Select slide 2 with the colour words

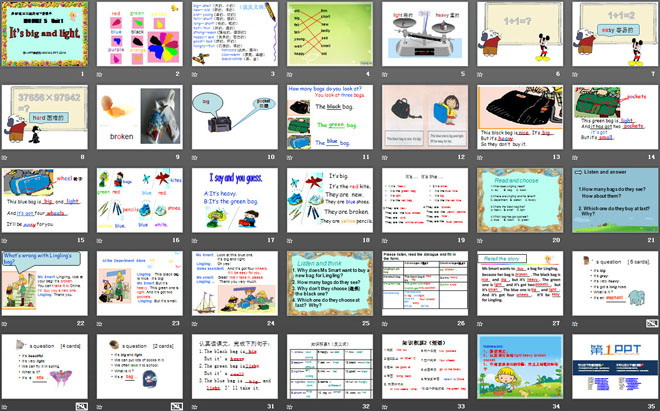pyautogui.click(x=140, y=34)
